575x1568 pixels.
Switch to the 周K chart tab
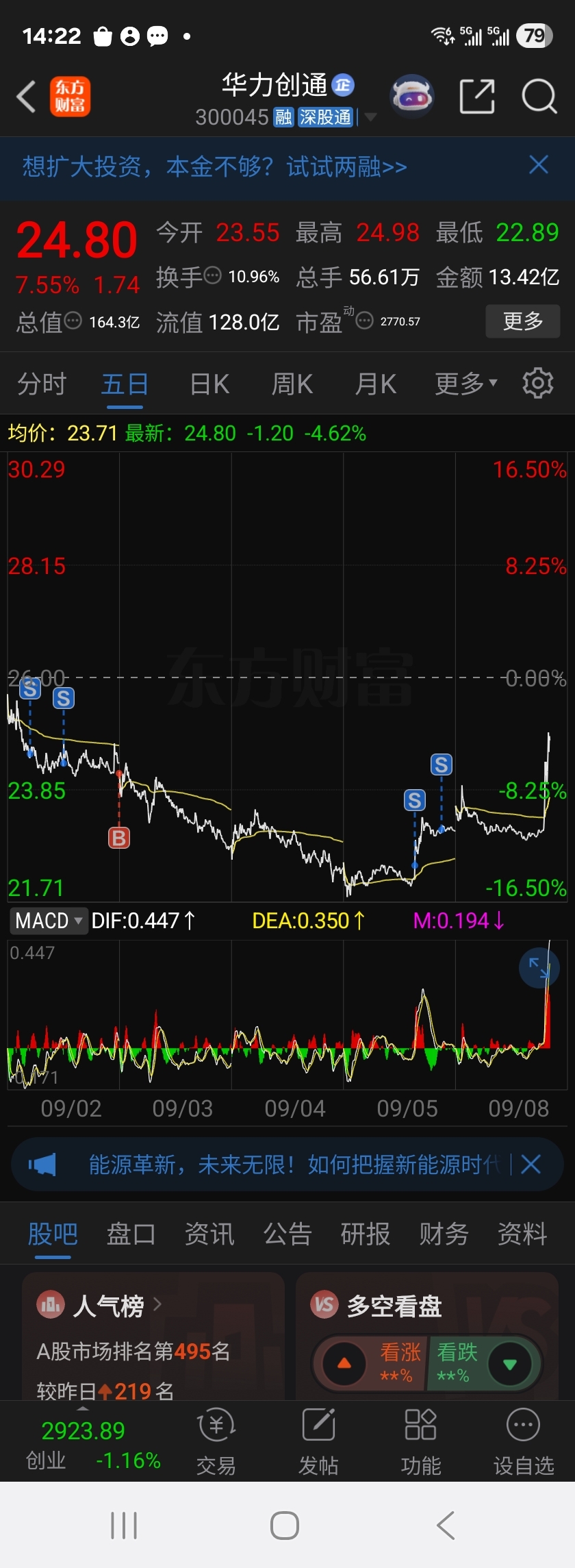point(292,384)
